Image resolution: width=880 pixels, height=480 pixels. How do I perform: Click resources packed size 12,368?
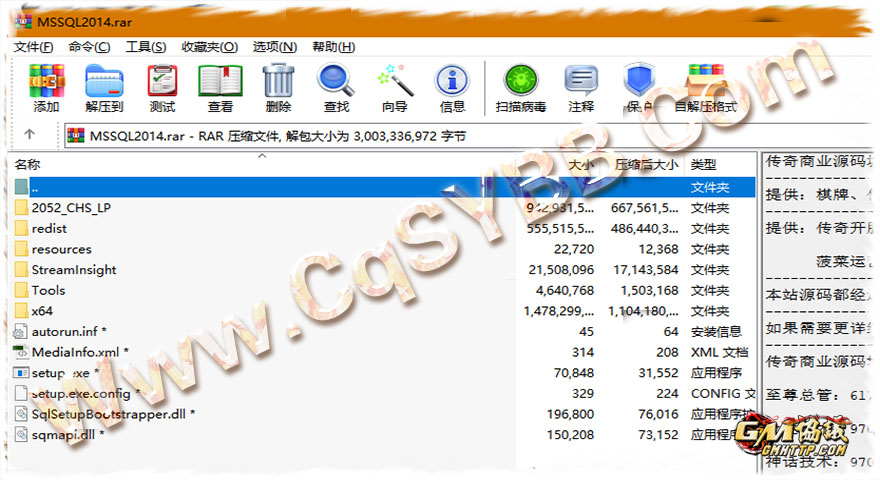(x=658, y=249)
